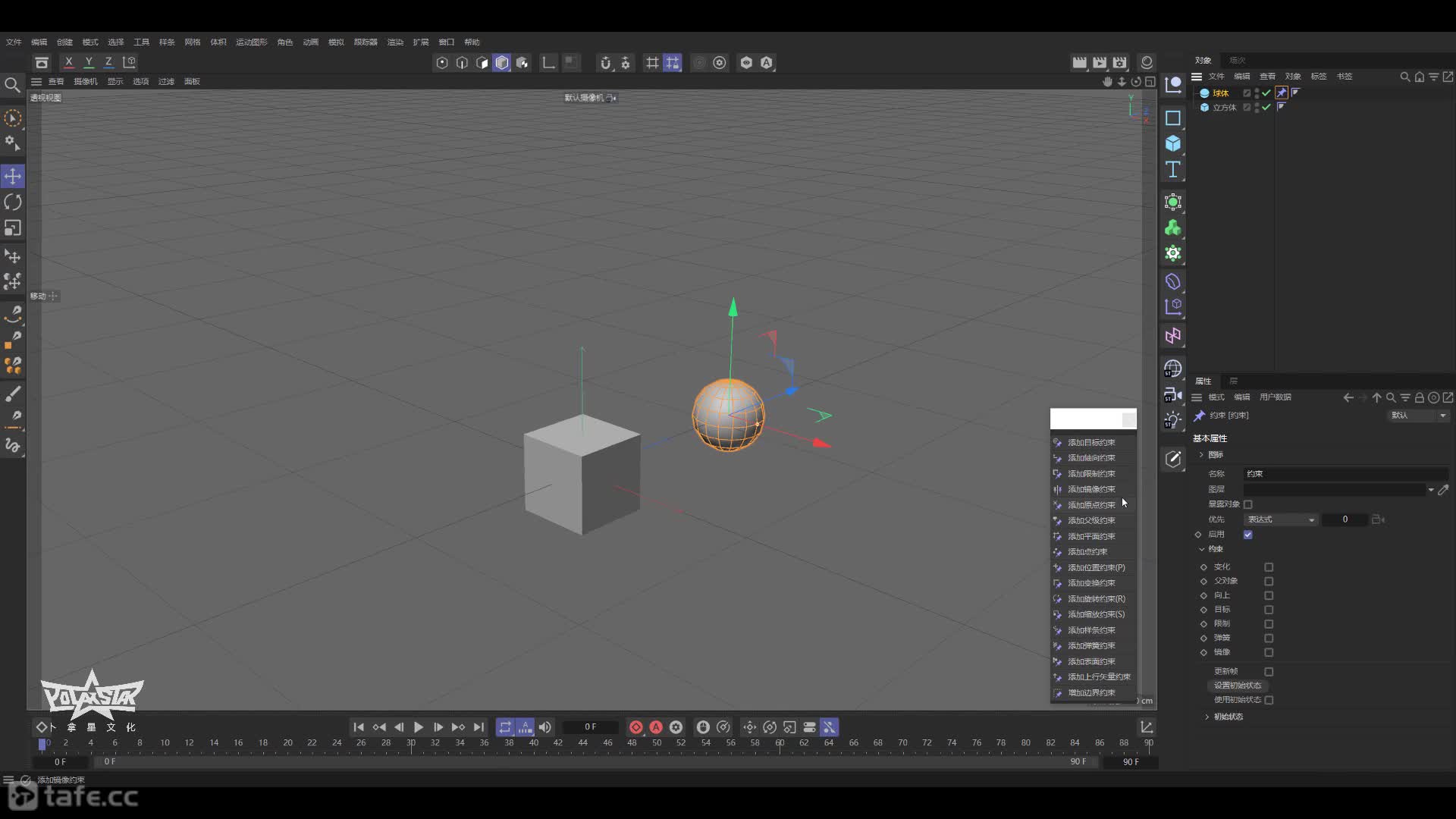Open the search magnifier in left toolbar
The image size is (1456, 819).
click(12, 85)
